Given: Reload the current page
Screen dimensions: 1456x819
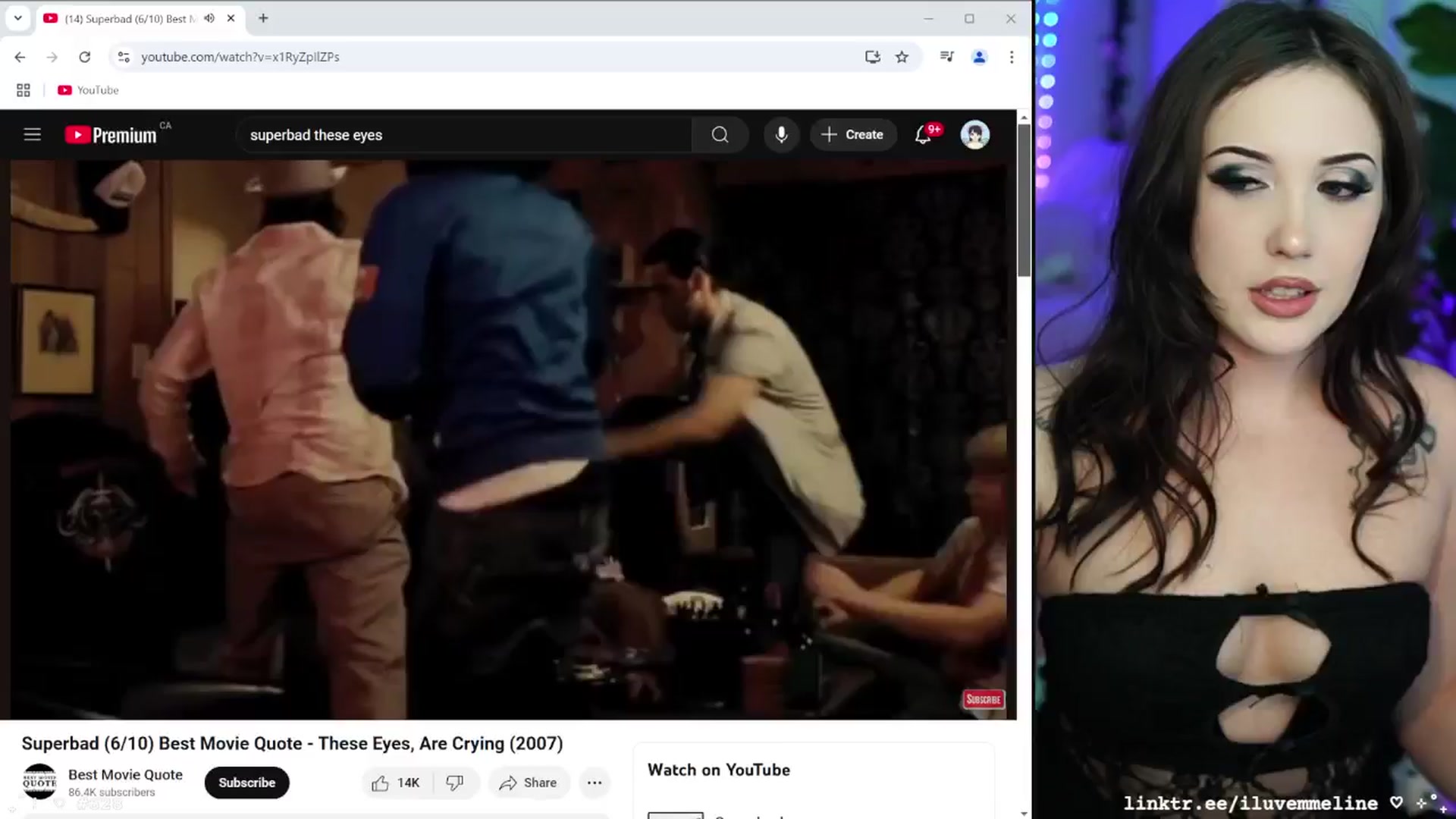Looking at the screenshot, I should [85, 57].
